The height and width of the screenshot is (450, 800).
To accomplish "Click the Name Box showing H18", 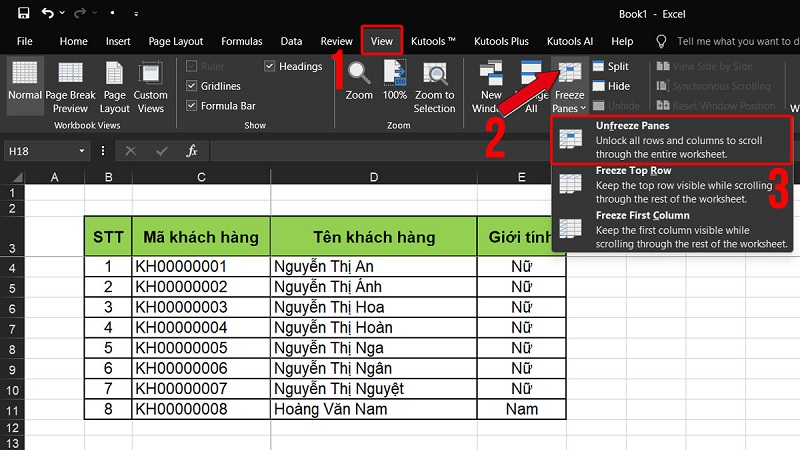I will click(x=41, y=151).
